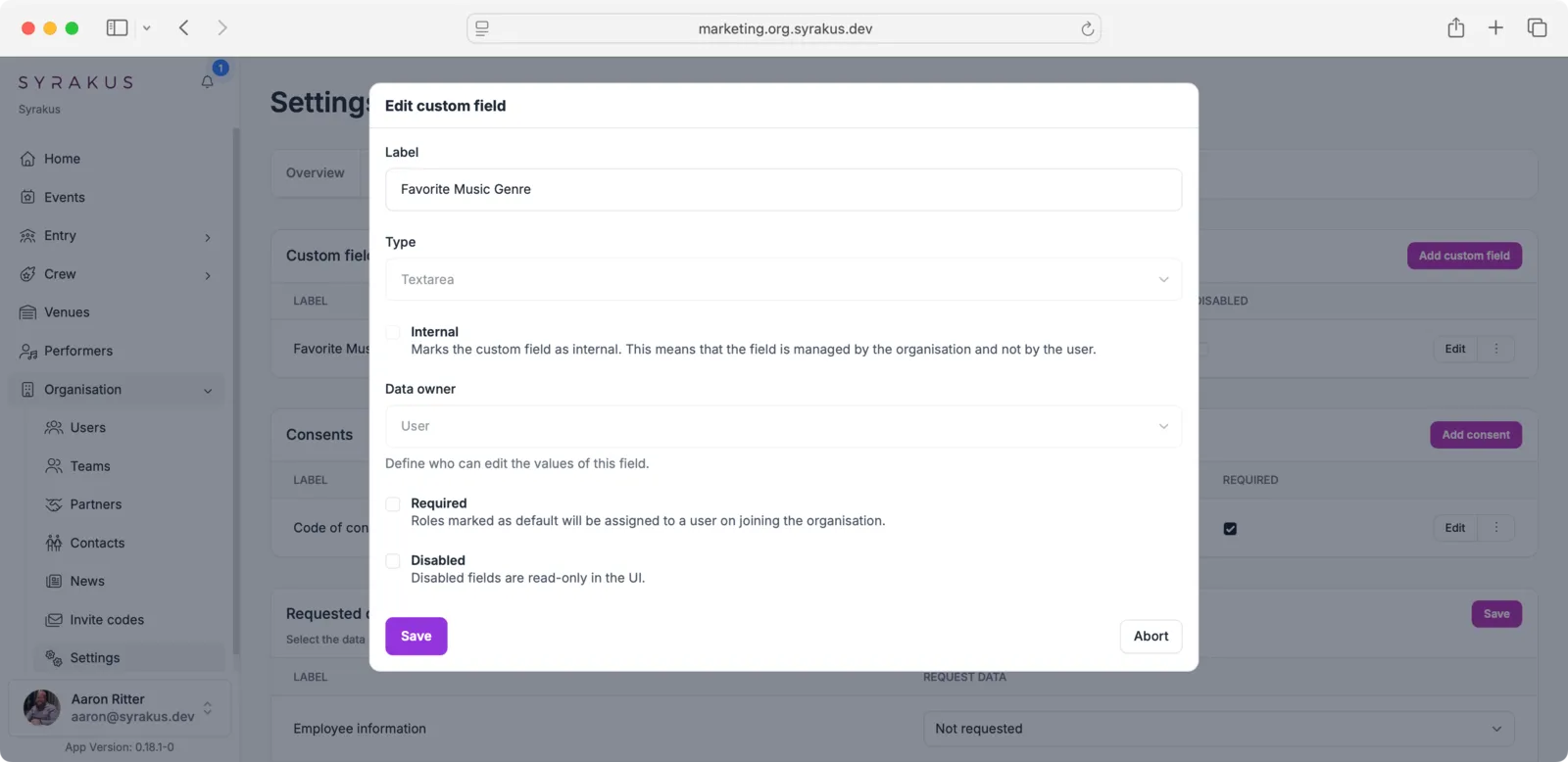Click the Label input field

783,189
